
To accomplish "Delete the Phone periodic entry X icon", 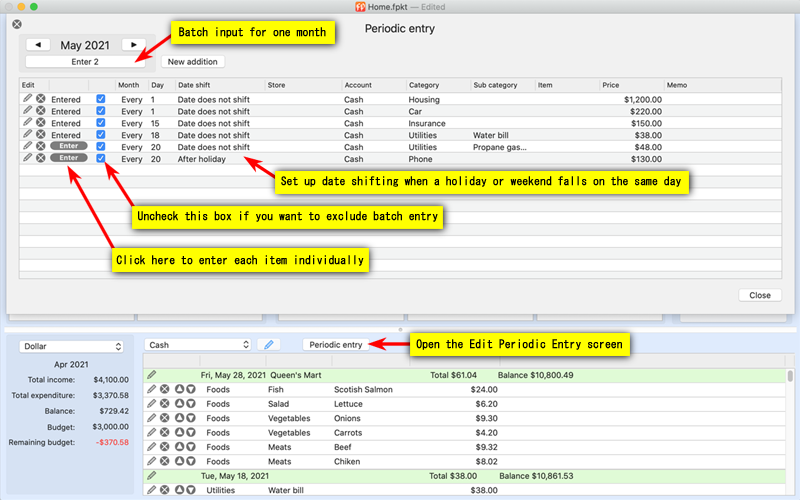I will click(41, 158).
